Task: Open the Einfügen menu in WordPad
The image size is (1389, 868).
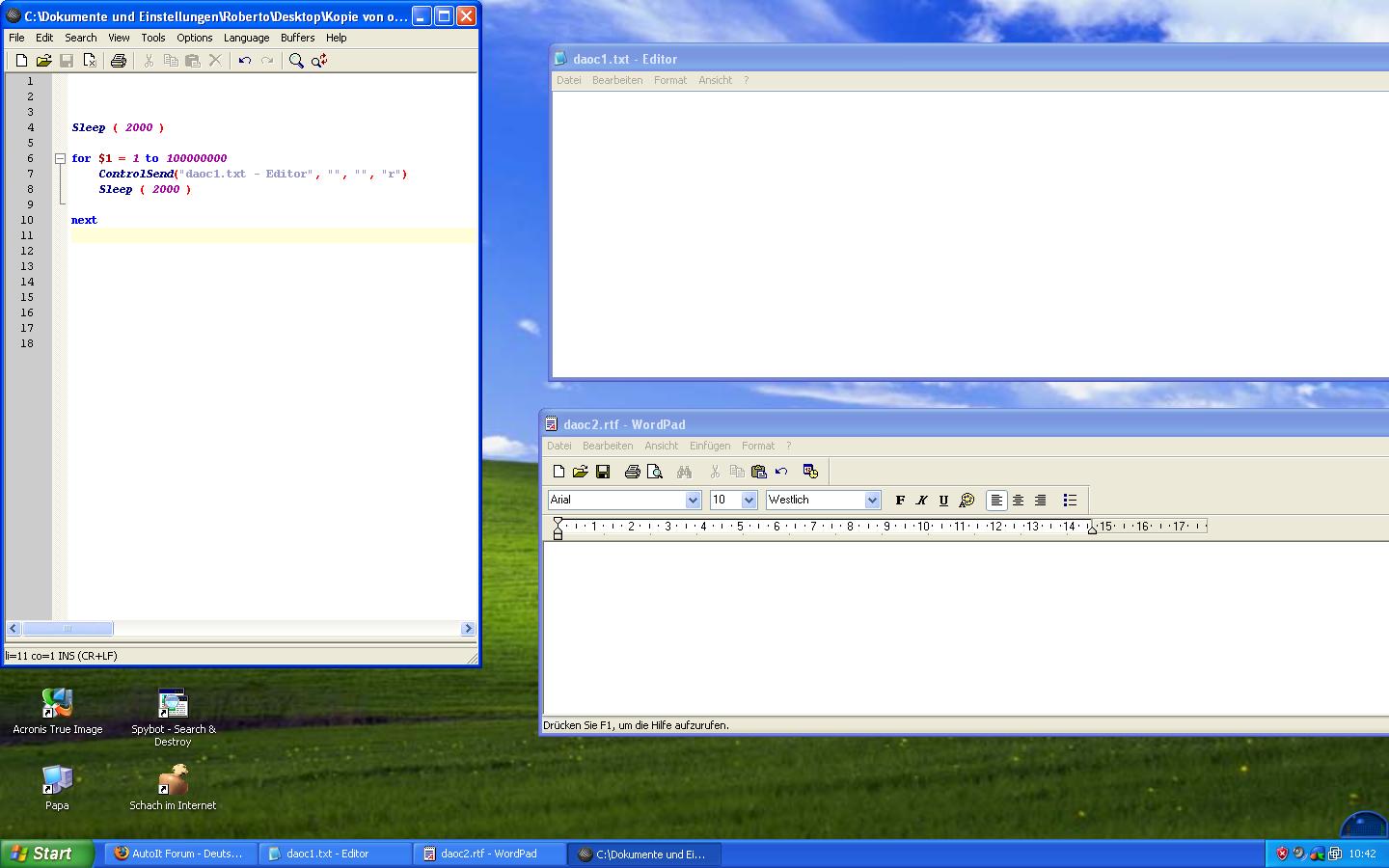Action: 709,446
